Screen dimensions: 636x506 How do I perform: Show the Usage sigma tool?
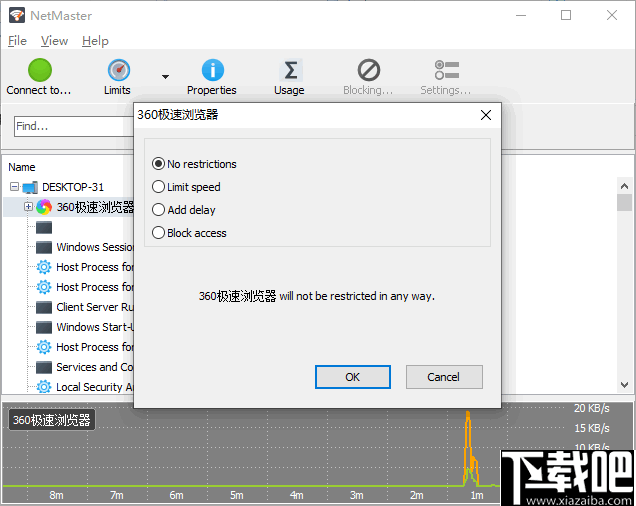(290, 70)
